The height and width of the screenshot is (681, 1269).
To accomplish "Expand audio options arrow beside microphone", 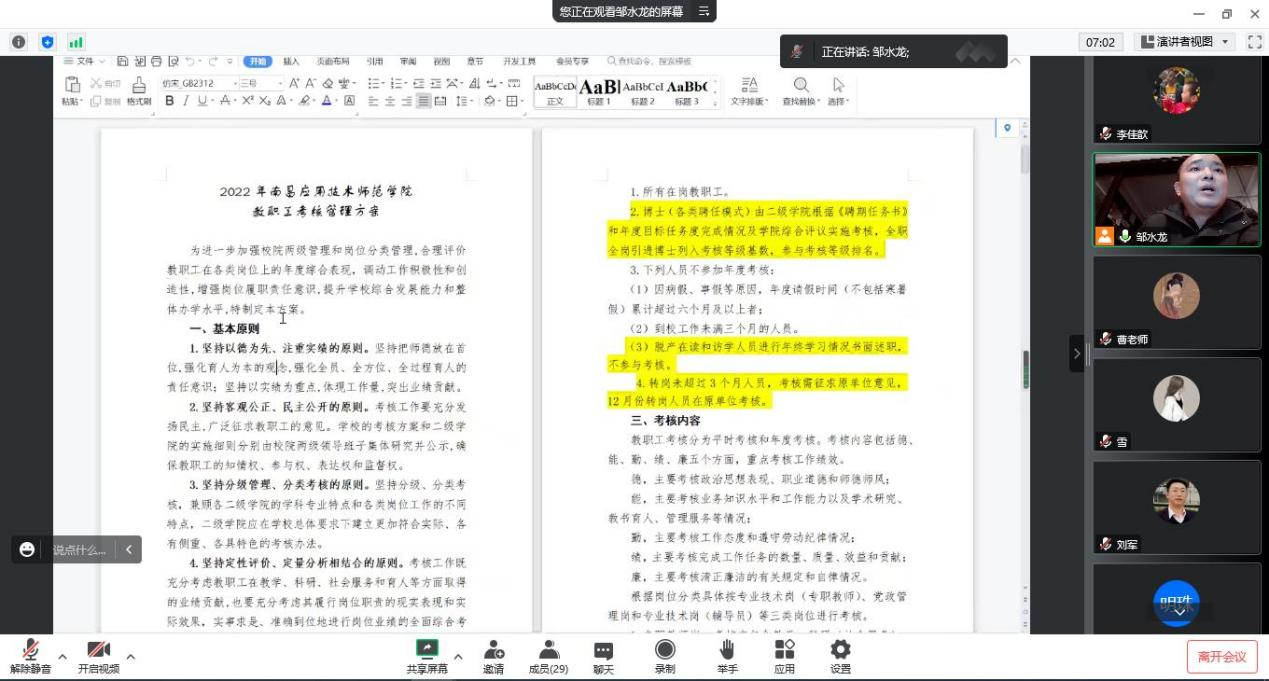I will click(62, 657).
